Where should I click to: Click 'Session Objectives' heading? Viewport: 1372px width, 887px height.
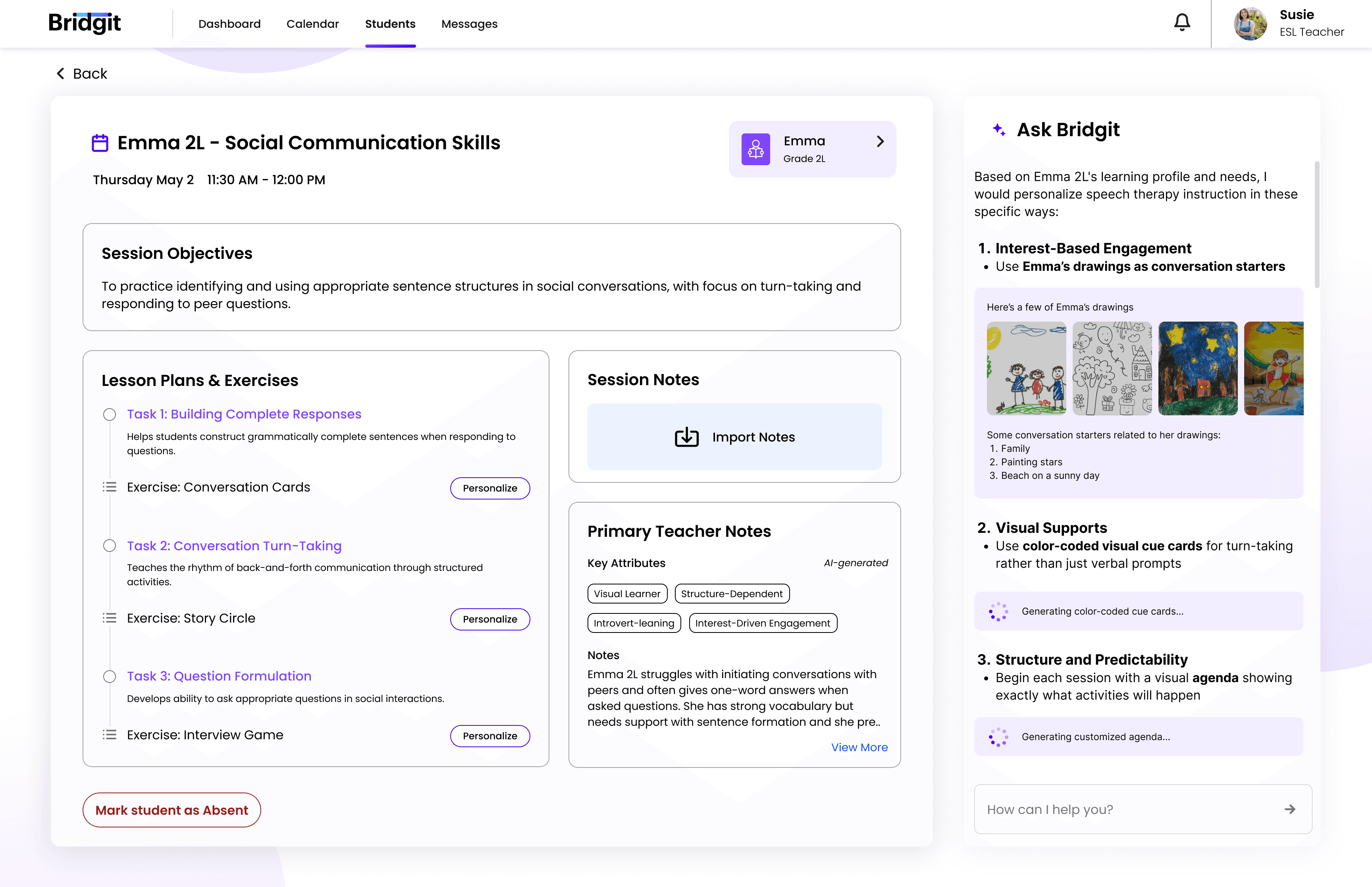point(177,253)
